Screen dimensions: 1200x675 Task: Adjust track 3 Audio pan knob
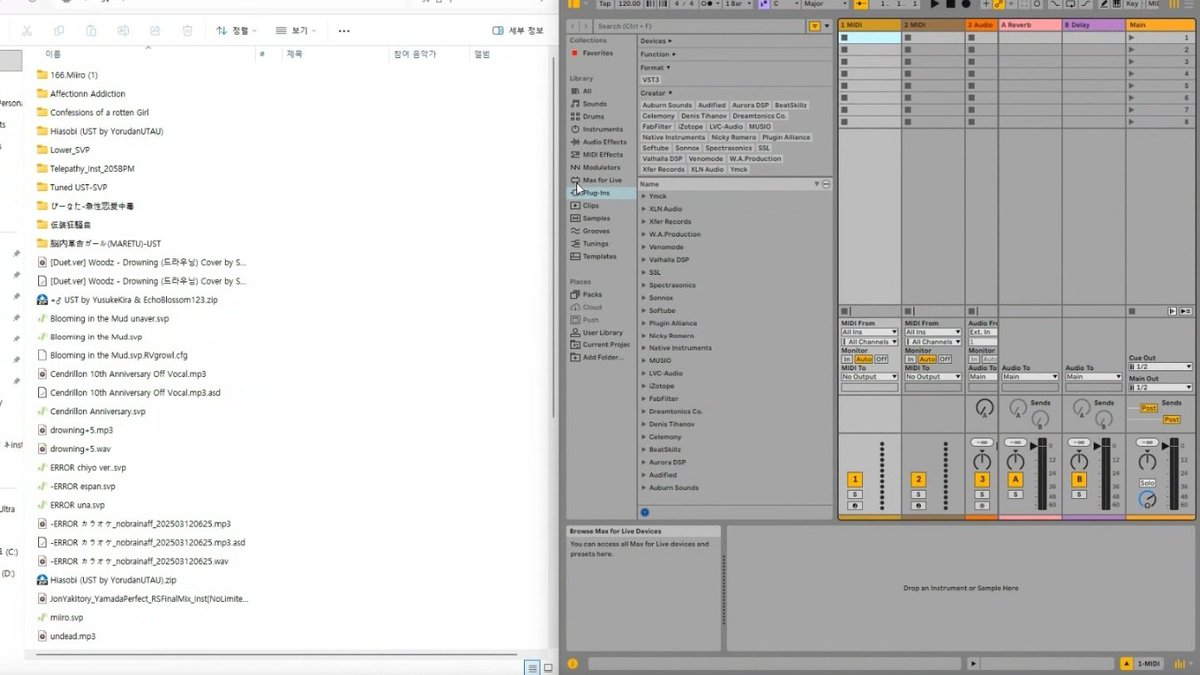[983, 461]
